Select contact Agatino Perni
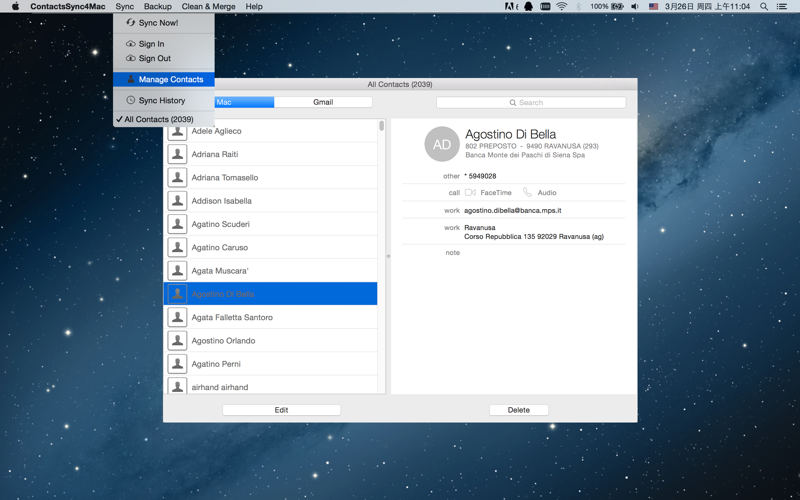Viewport: 800px width, 500px height. click(270, 364)
